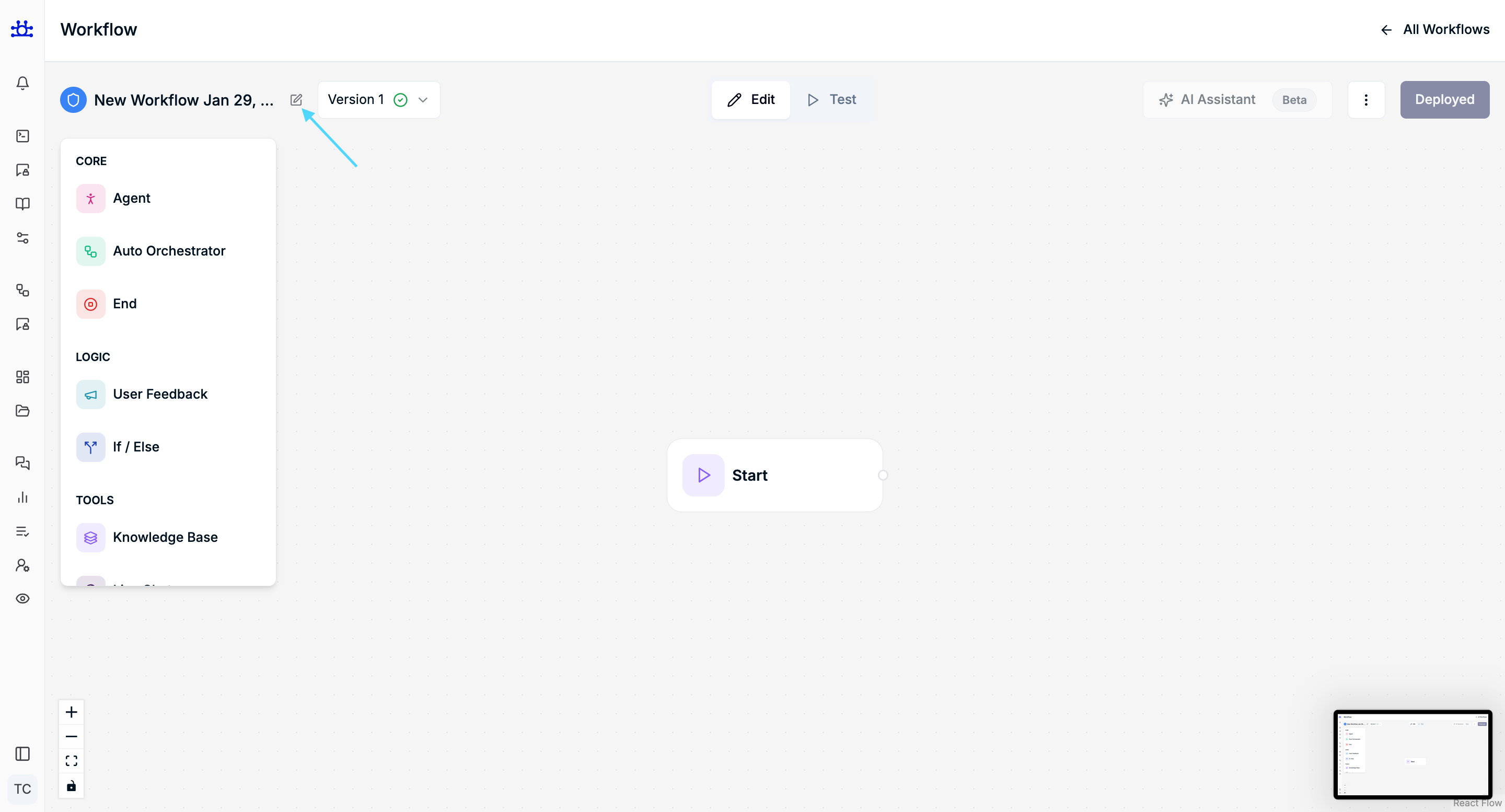Viewport: 1505px width, 812px height.
Task: Toggle the sidebar panel collapse icon
Action: point(22,753)
